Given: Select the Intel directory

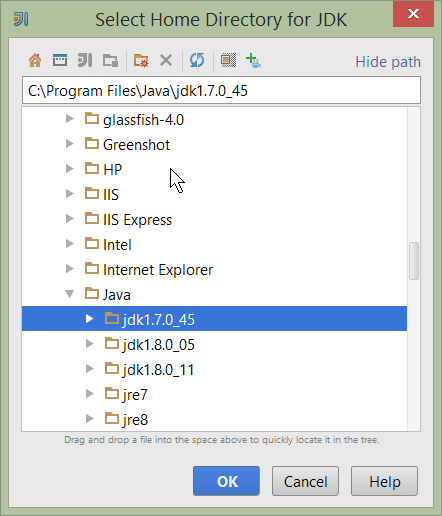Looking at the screenshot, I should click(117, 245).
